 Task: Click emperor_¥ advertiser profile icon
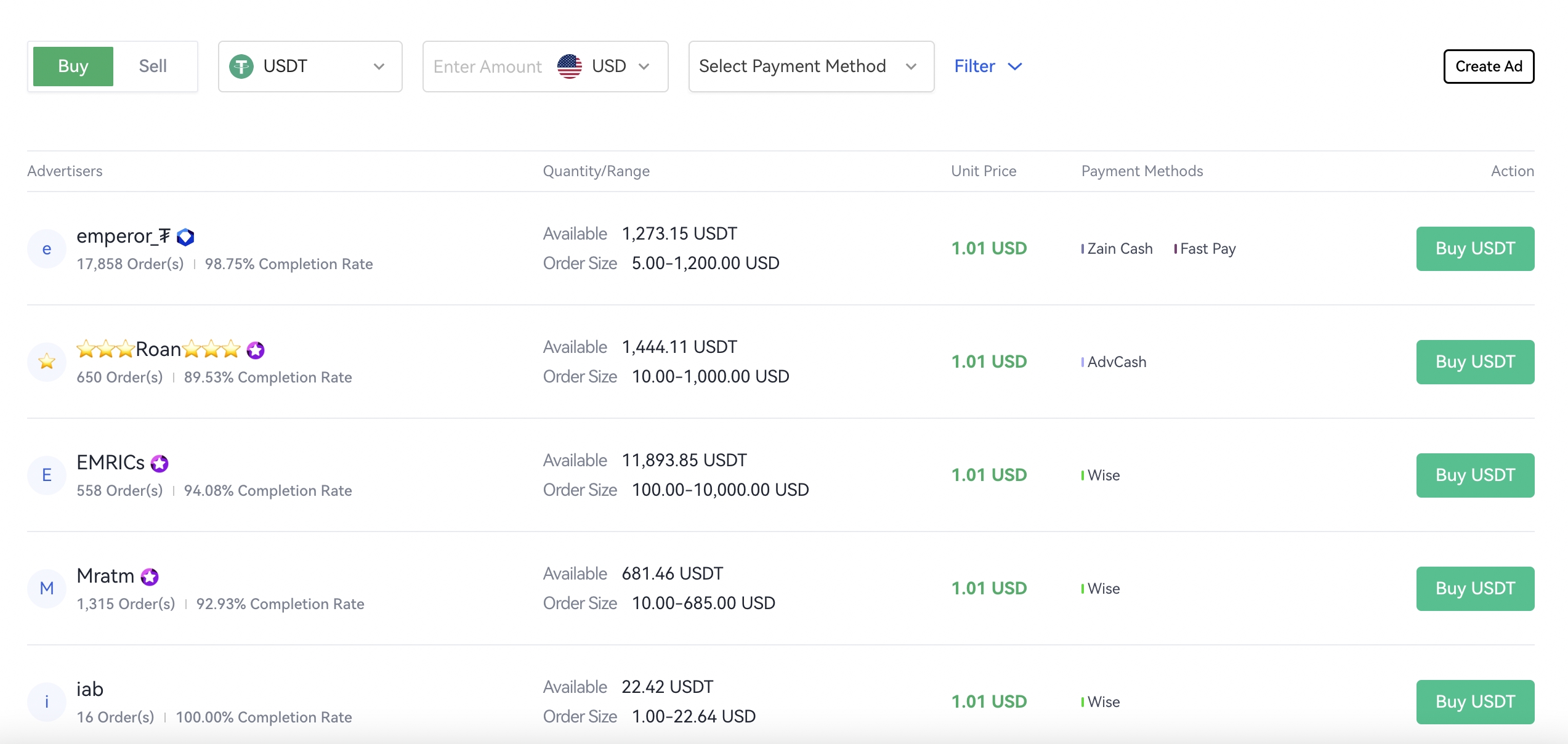(46, 248)
